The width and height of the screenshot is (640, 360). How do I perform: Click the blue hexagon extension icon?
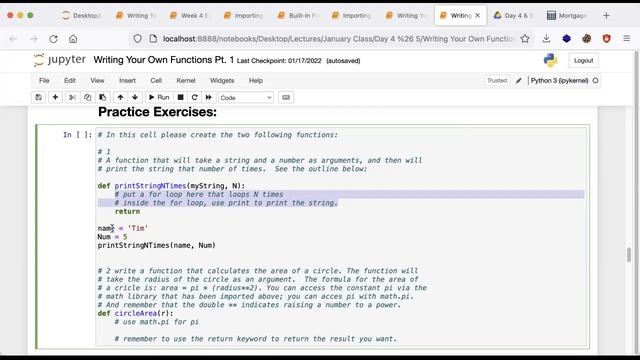(567, 39)
